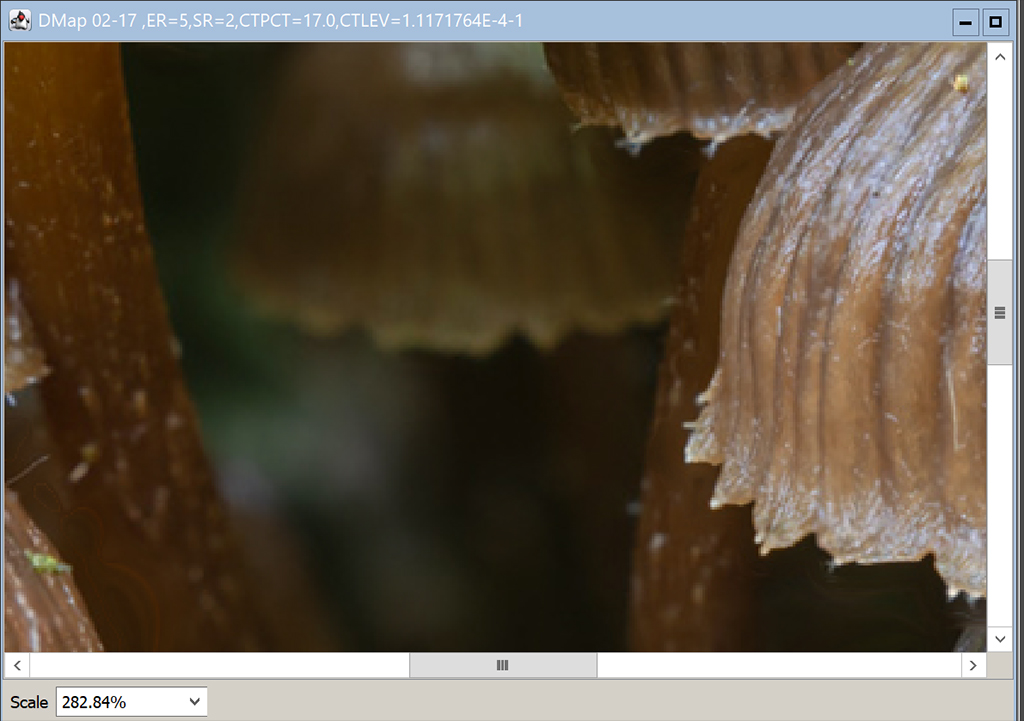Click the DMap 02-17 window title text
1024x721 pixels.
point(280,21)
